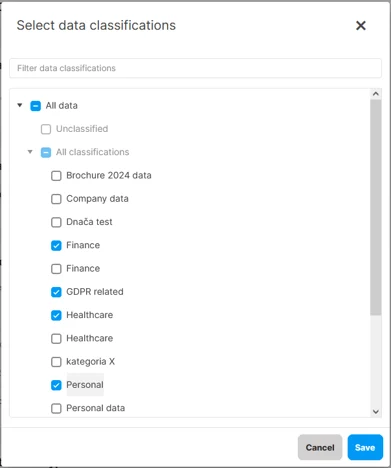Viewport: 391px width, 468px height.
Task: Check the kategoria X checkbox
Action: click(56, 362)
